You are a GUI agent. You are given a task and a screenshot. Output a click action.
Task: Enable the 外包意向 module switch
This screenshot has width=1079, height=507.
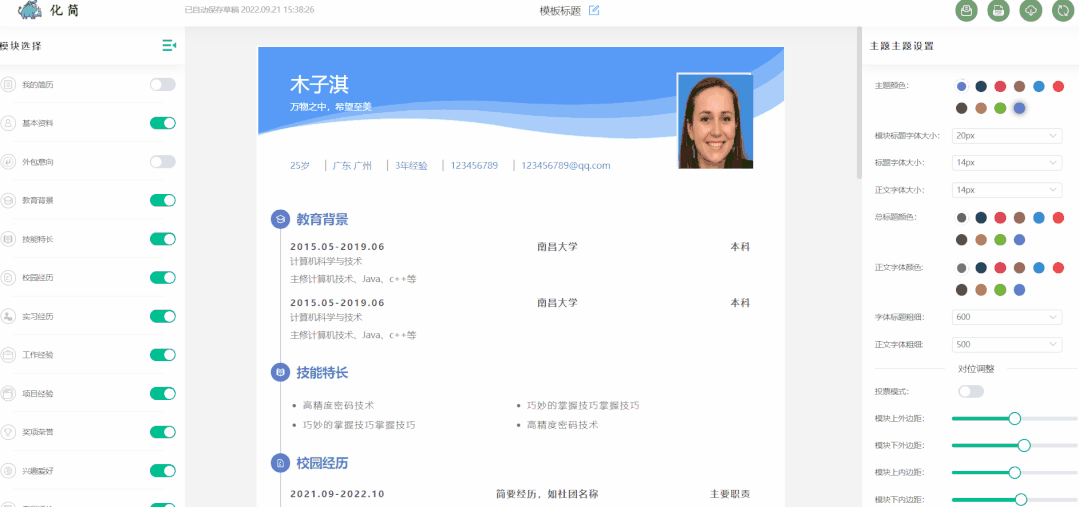pyautogui.click(x=163, y=162)
